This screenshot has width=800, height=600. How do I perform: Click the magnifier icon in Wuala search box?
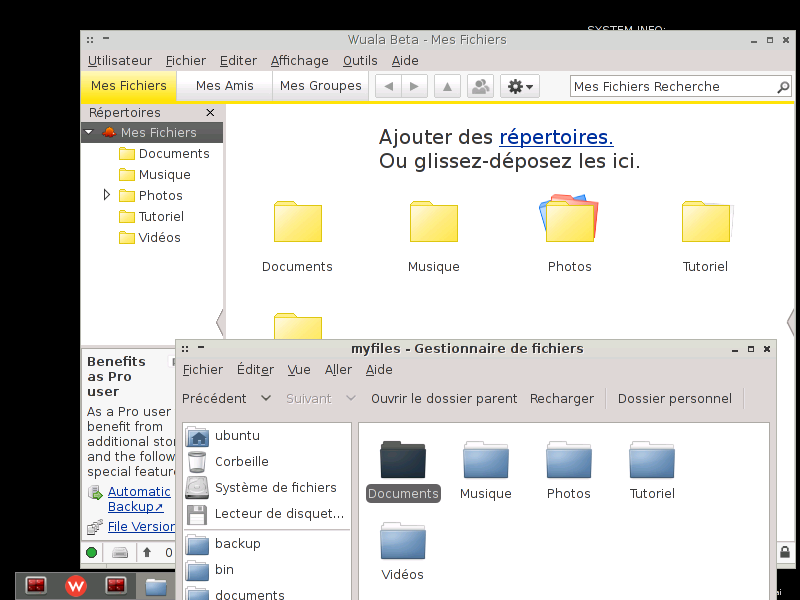(x=783, y=87)
